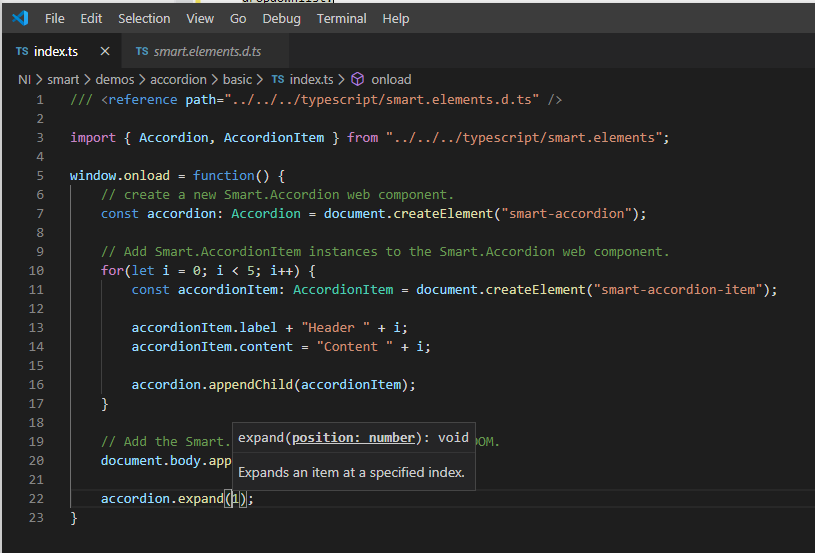This screenshot has height=553, width=815.
Task: Open the Terminal menu
Action: click(341, 18)
